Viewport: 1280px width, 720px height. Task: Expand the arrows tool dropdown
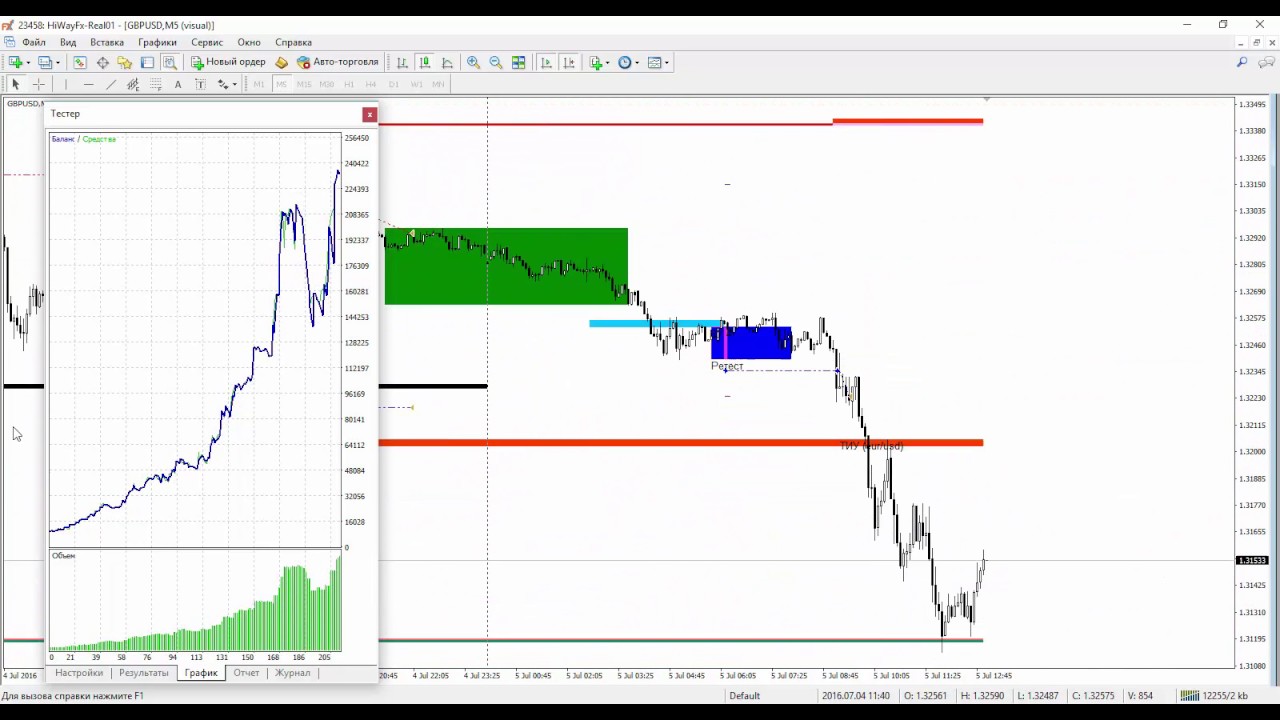[234, 85]
